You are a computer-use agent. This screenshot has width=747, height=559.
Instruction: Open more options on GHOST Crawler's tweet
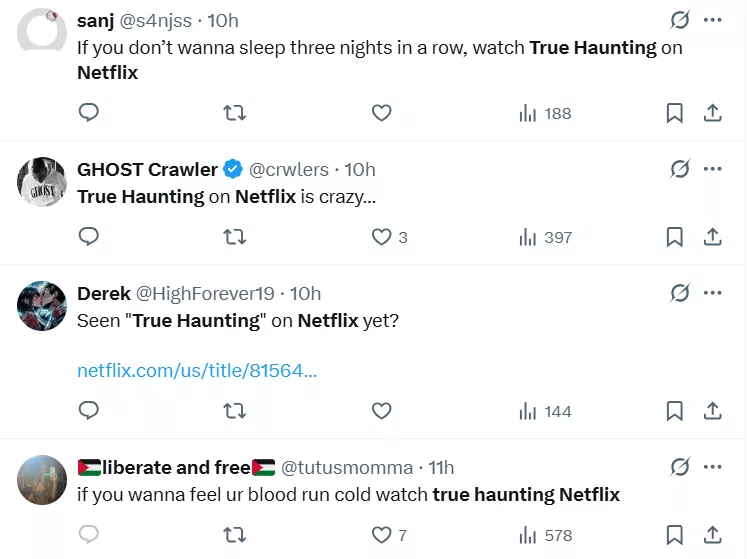[712, 169]
